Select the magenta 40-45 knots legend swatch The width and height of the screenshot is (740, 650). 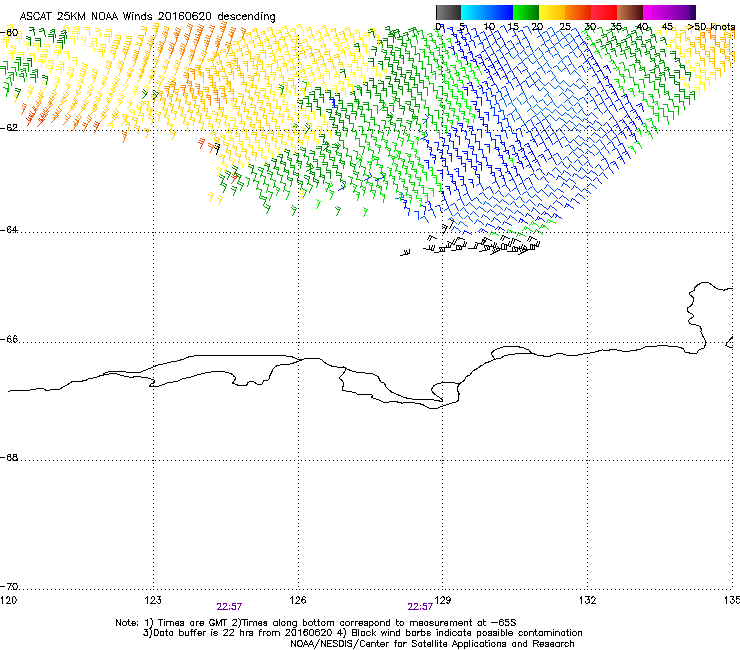(x=656, y=12)
